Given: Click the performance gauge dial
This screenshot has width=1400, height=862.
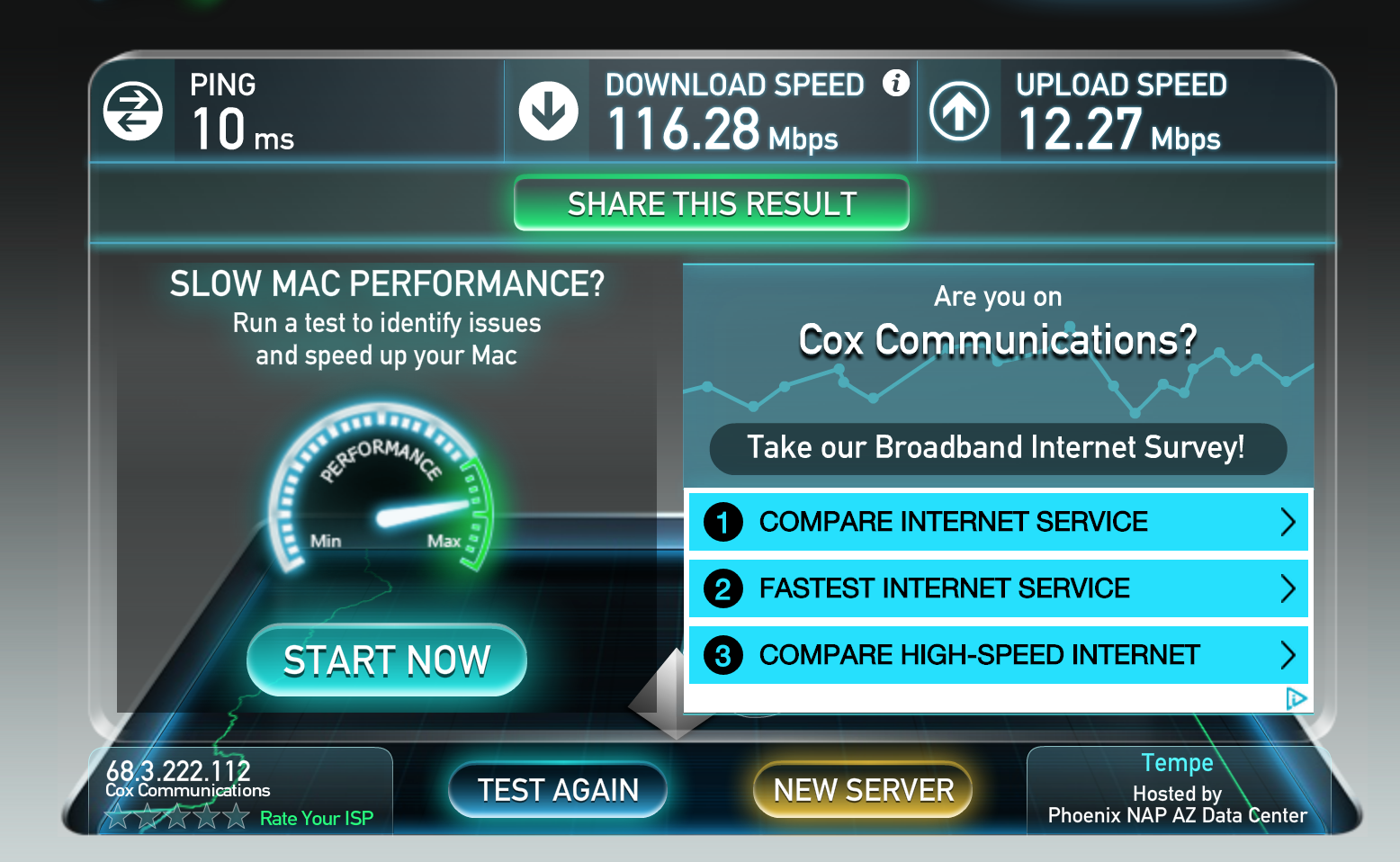Looking at the screenshot, I should [x=381, y=490].
